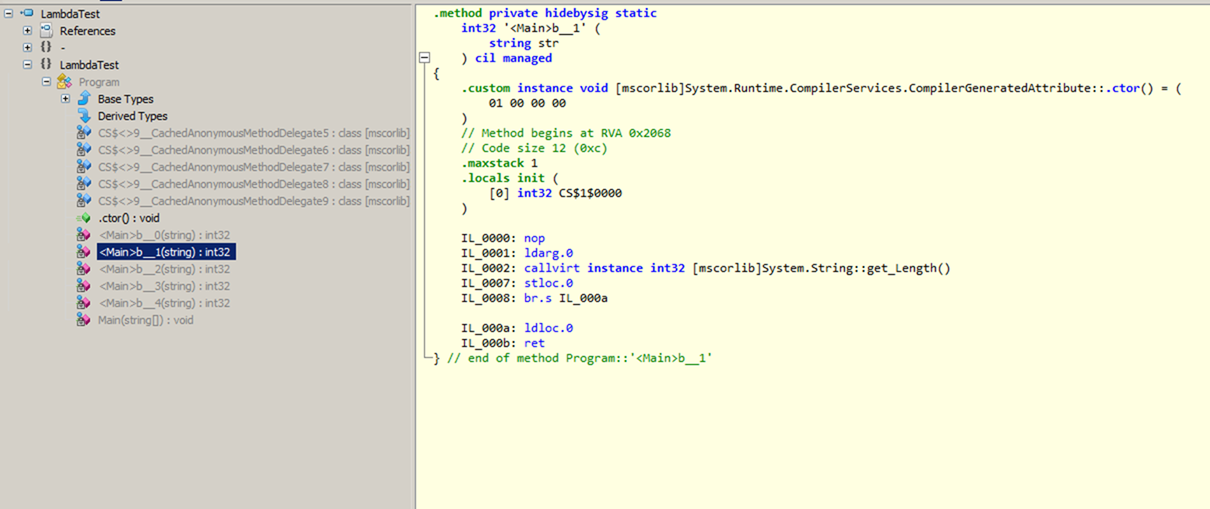The width and height of the screenshot is (1210, 509).
Task: Click the References folder icon
Action: (x=46, y=31)
